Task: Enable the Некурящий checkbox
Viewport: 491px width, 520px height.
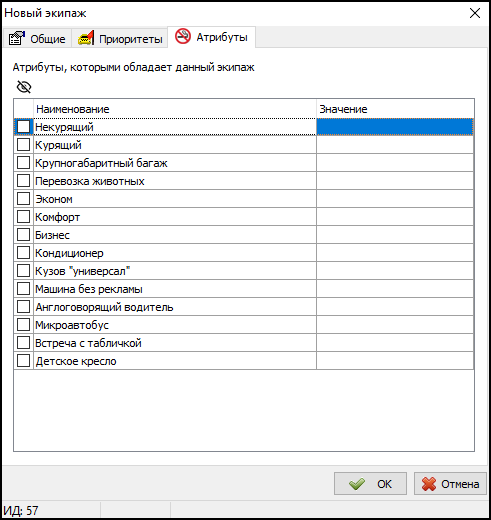Action: [x=23, y=127]
